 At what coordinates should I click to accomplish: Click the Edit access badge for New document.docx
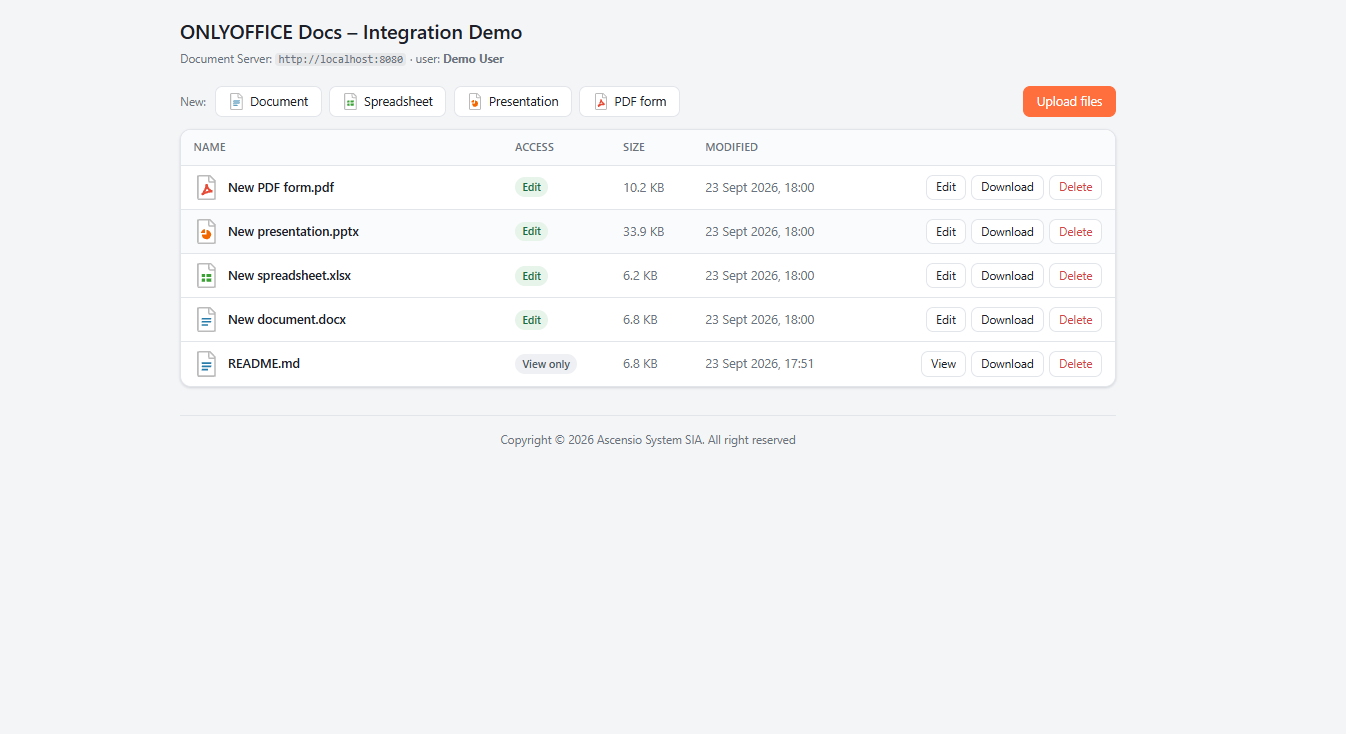coord(531,319)
